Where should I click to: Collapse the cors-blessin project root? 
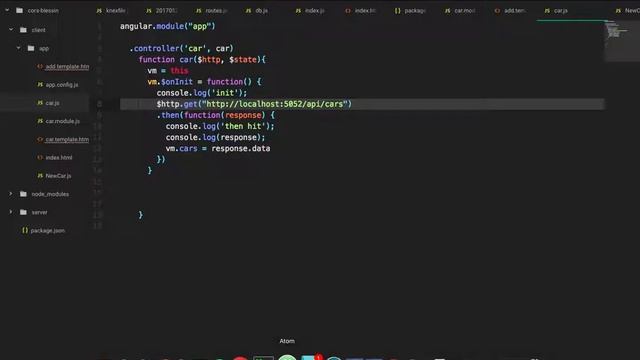click(7, 10)
